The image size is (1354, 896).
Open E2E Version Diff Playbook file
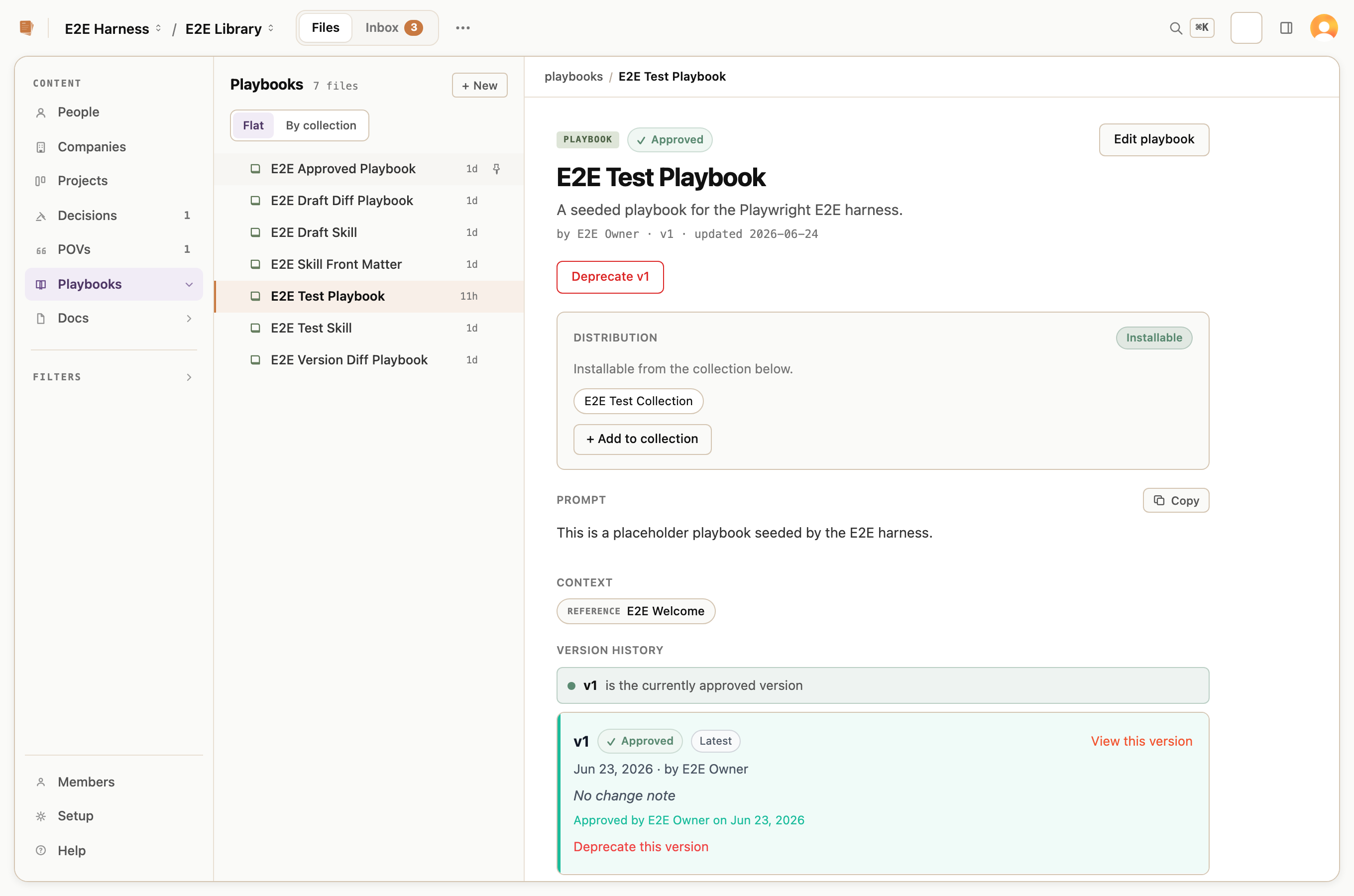[368, 360]
